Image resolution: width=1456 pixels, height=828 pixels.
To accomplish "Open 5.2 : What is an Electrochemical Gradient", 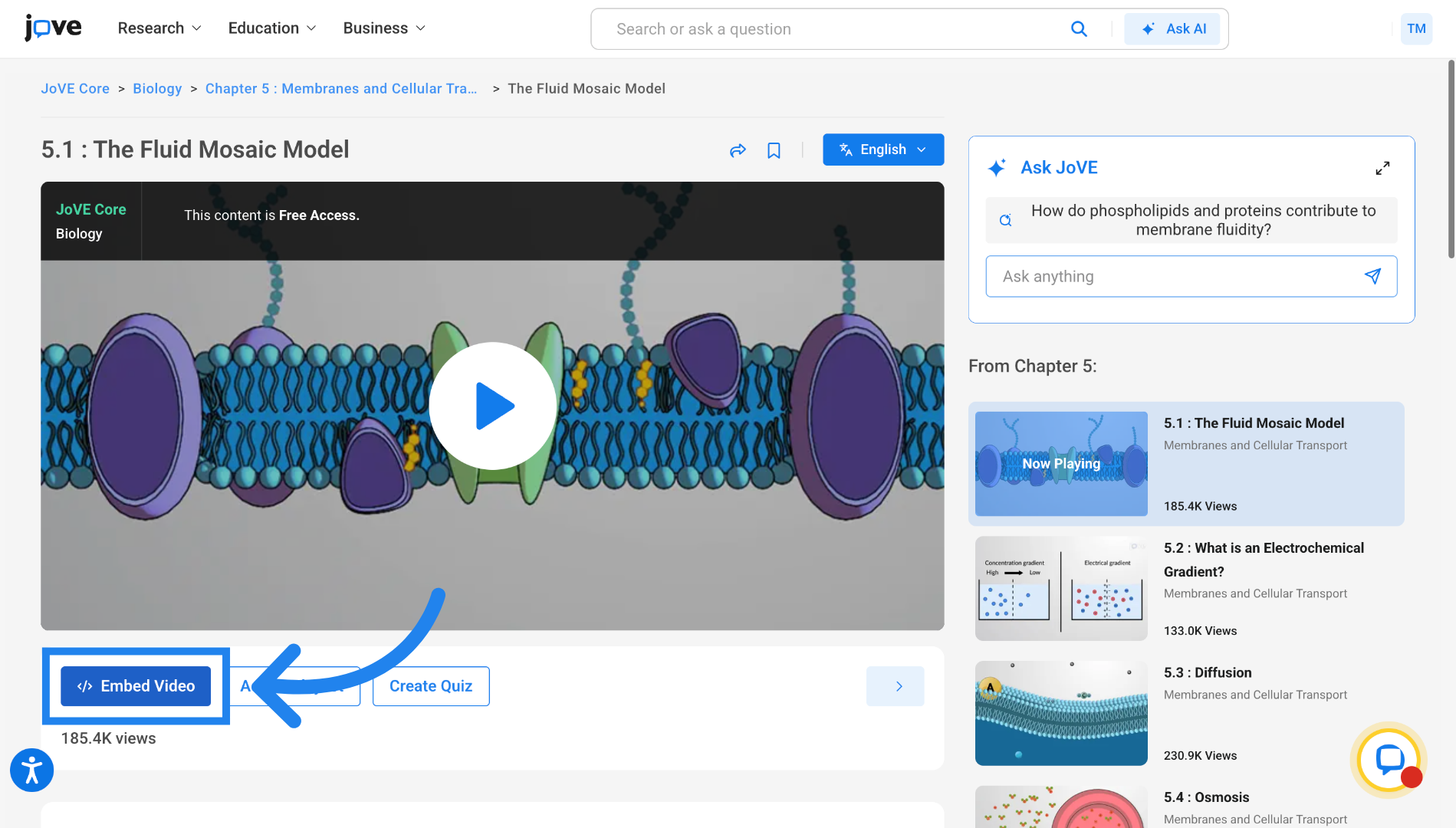I will tap(1264, 560).
